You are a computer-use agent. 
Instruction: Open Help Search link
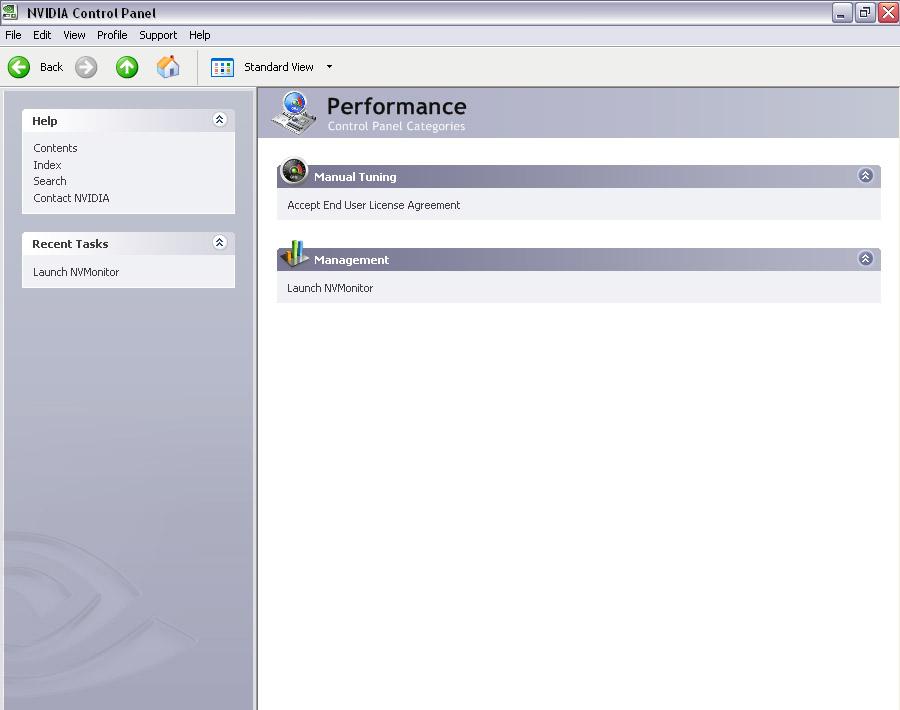(50, 181)
